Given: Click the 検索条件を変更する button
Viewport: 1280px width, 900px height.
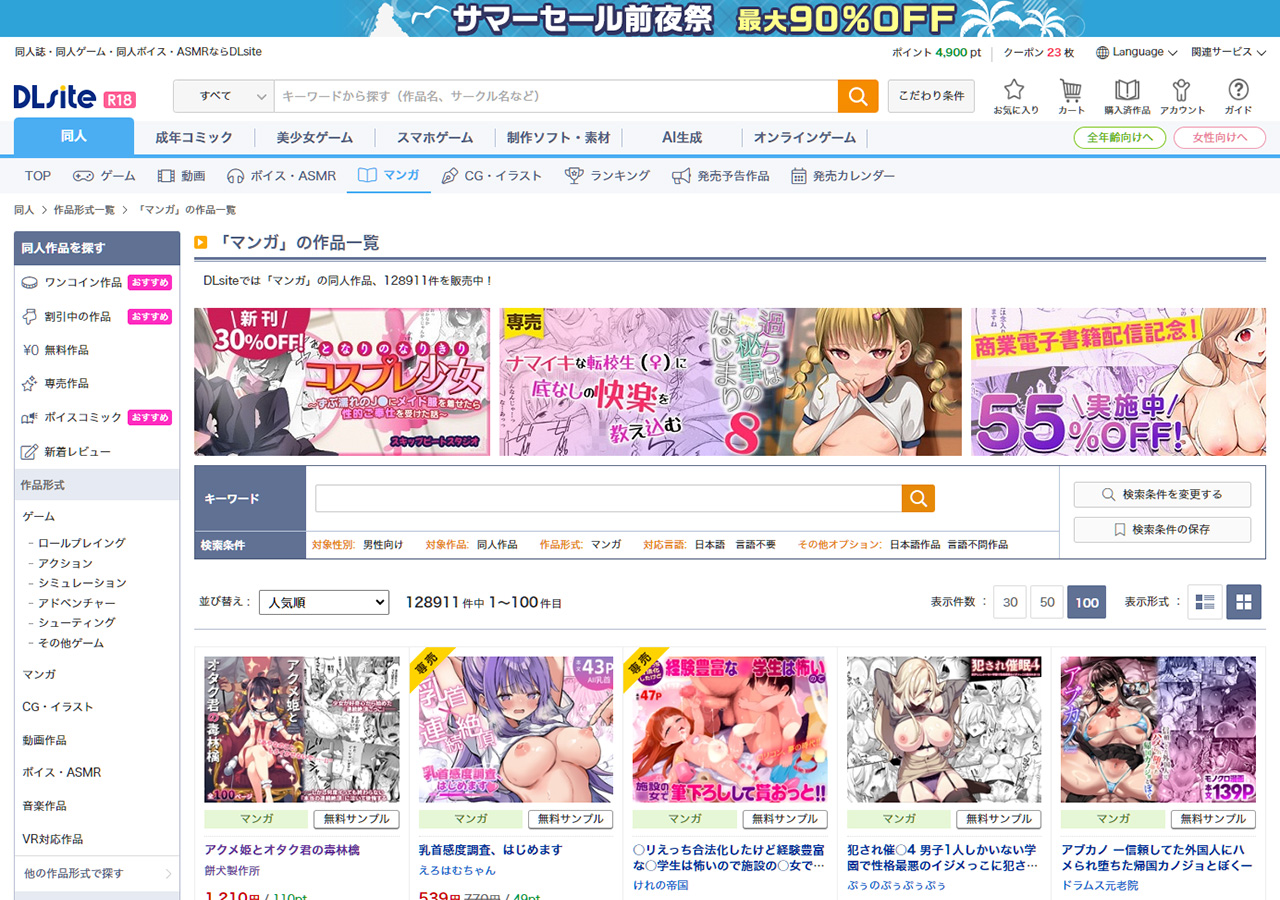Looking at the screenshot, I should (1162, 494).
